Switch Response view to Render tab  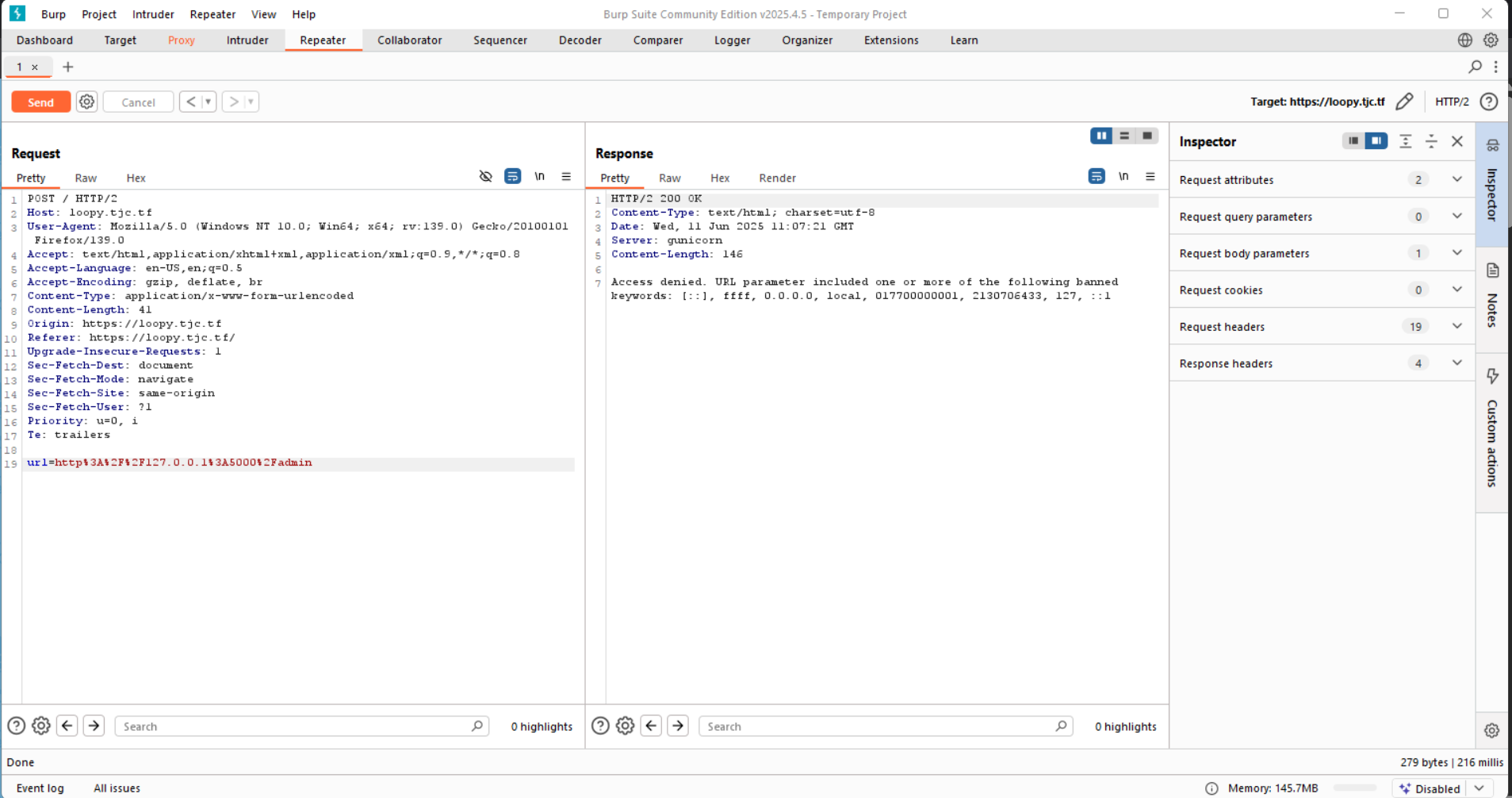click(x=777, y=178)
